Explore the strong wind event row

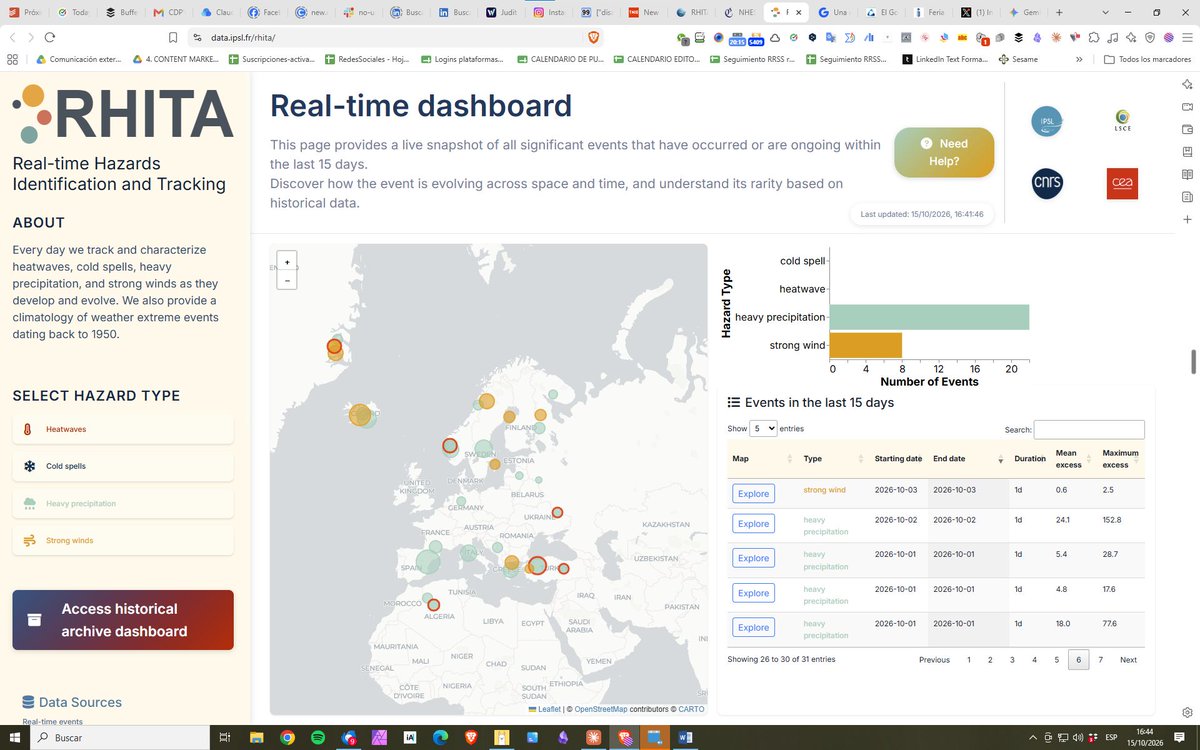(x=753, y=494)
